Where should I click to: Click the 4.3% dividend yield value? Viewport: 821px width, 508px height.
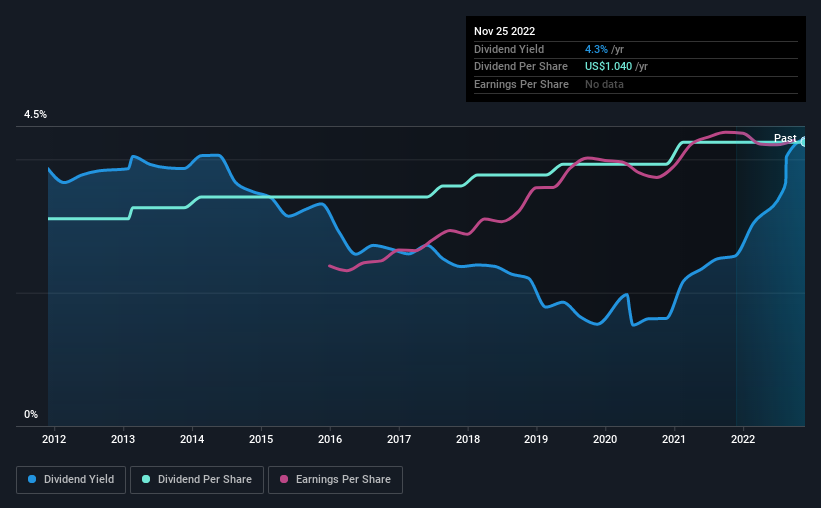click(x=596, y=49)
